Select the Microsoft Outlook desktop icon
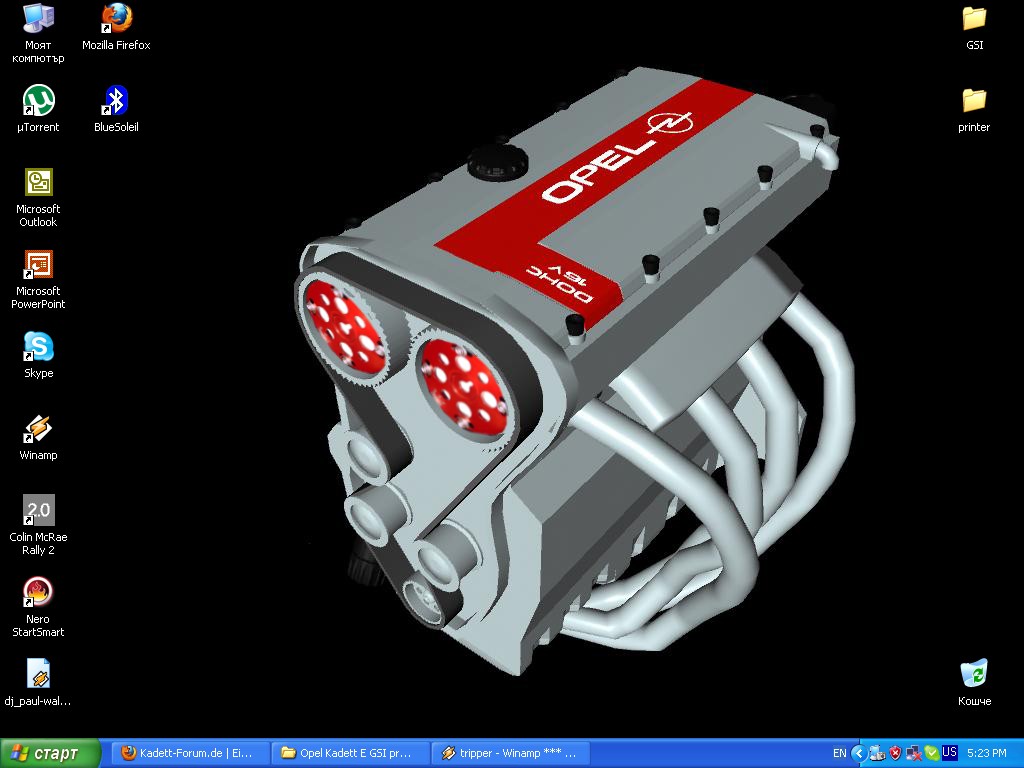The image size is (1024, 768). point(38,197)
